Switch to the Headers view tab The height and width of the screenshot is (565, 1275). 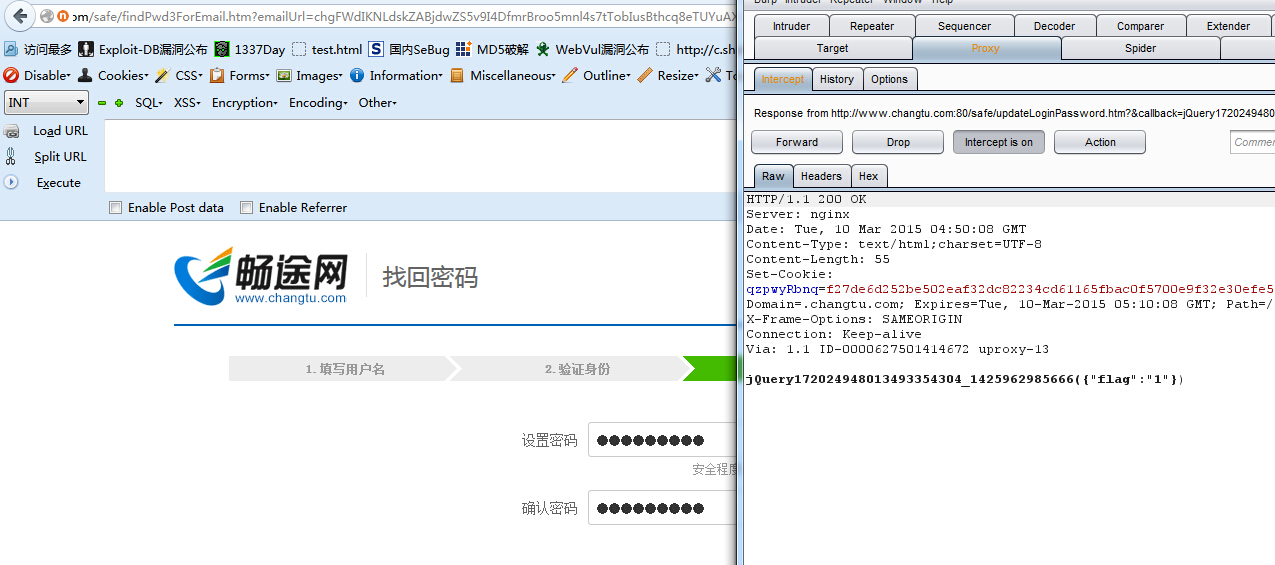(822, 176)
